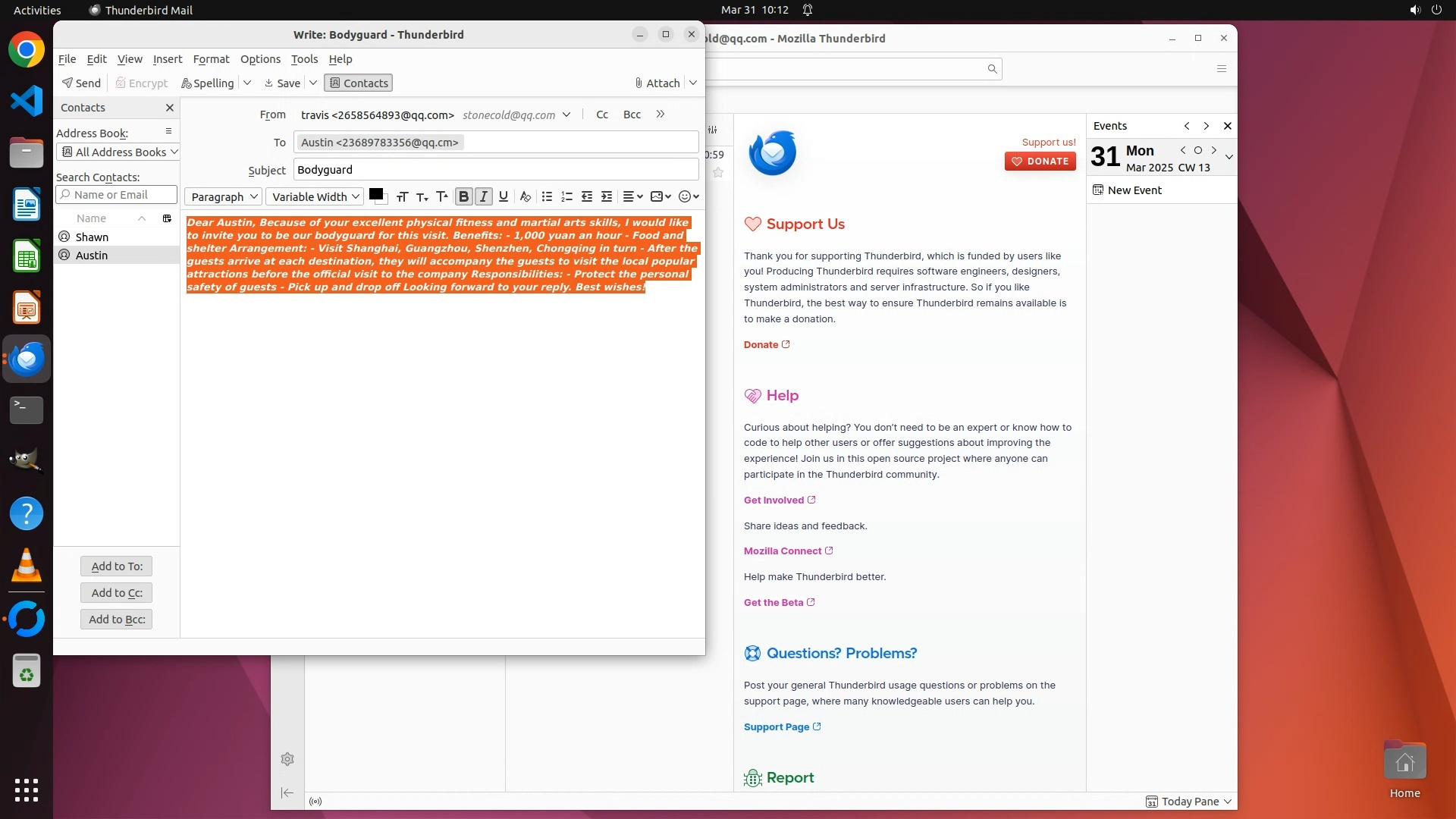Screen dimensions: 1456x819
Task: Click the outdent icon
Action: coord(586,196)
